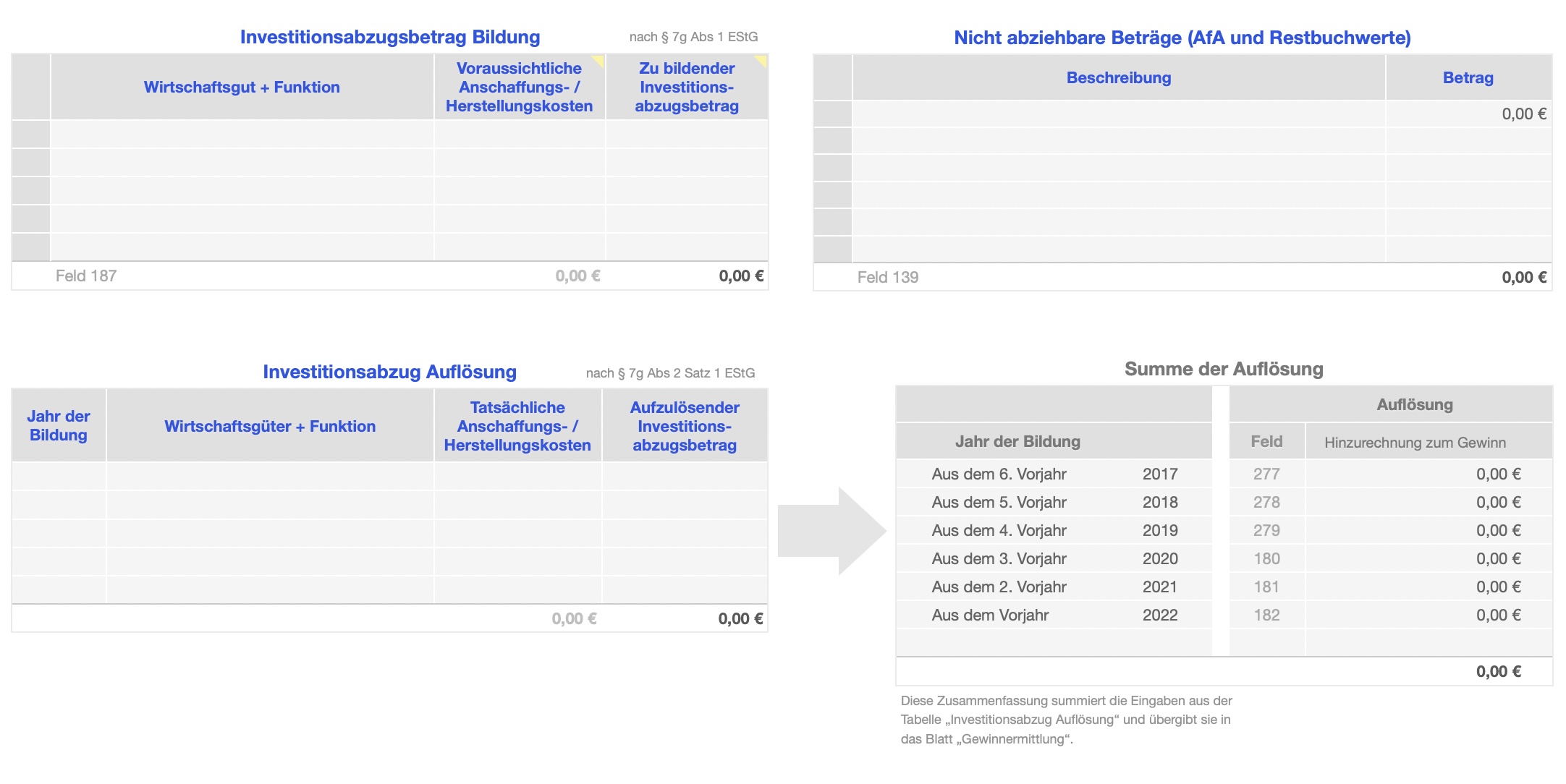Click the amount cell in the 2022 row
Image resolution: width=1566 pixels, height=784 pixels.
click(x=1429, y=615)
